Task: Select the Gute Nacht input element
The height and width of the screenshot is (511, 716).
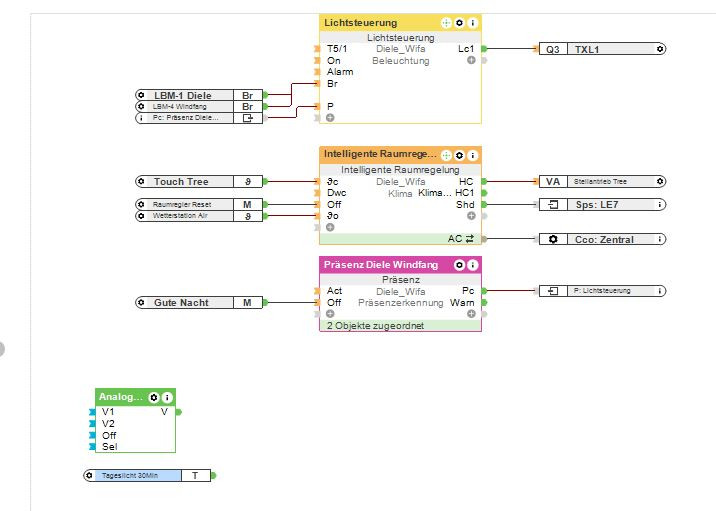Action: 199,302
